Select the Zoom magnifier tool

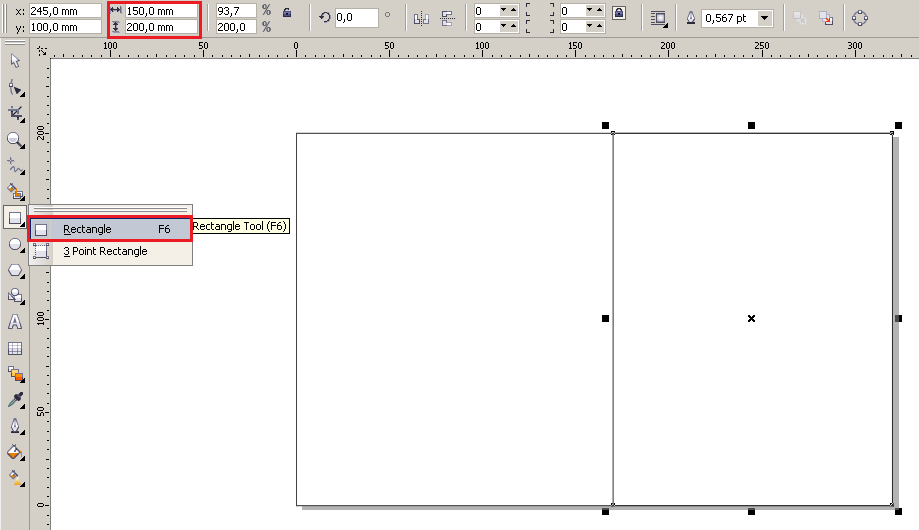tap(15, 140)
